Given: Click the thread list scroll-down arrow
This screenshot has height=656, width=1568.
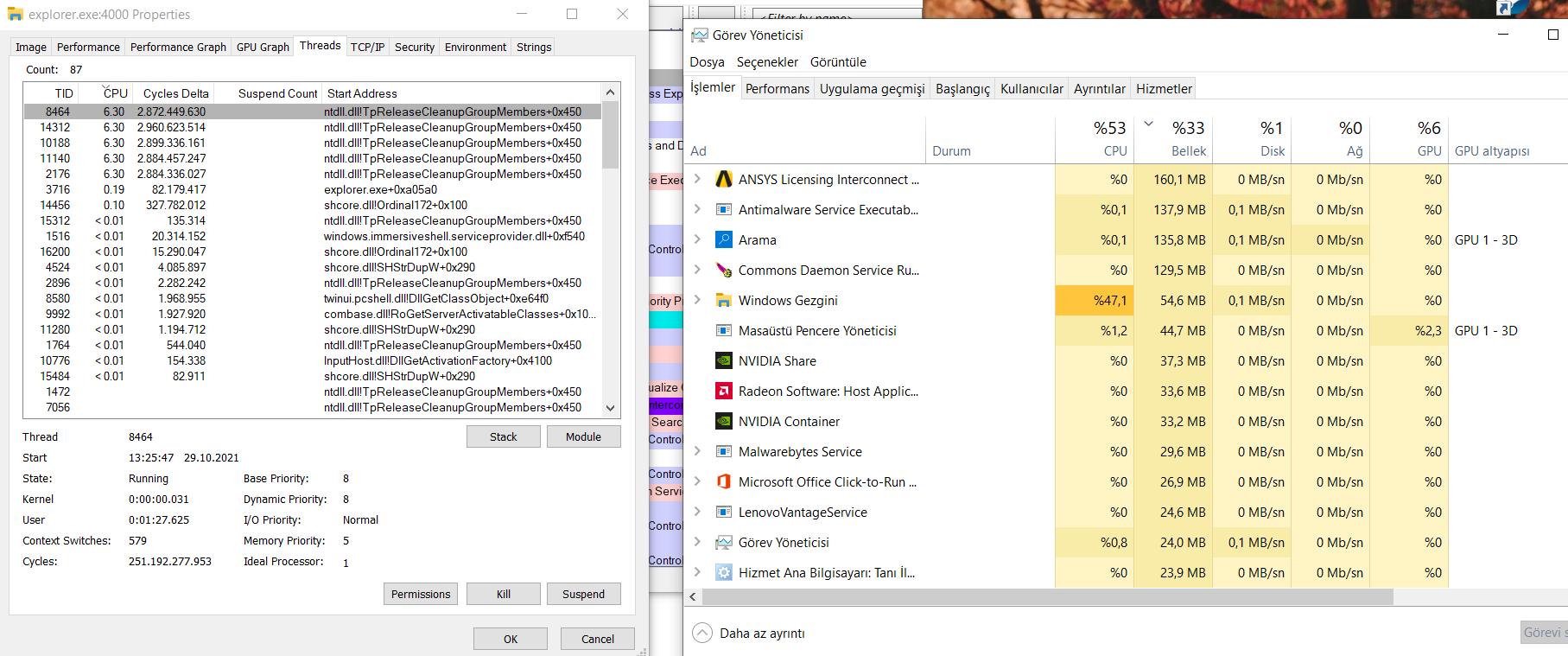Looking at the screenshot, I should point(611,408).
